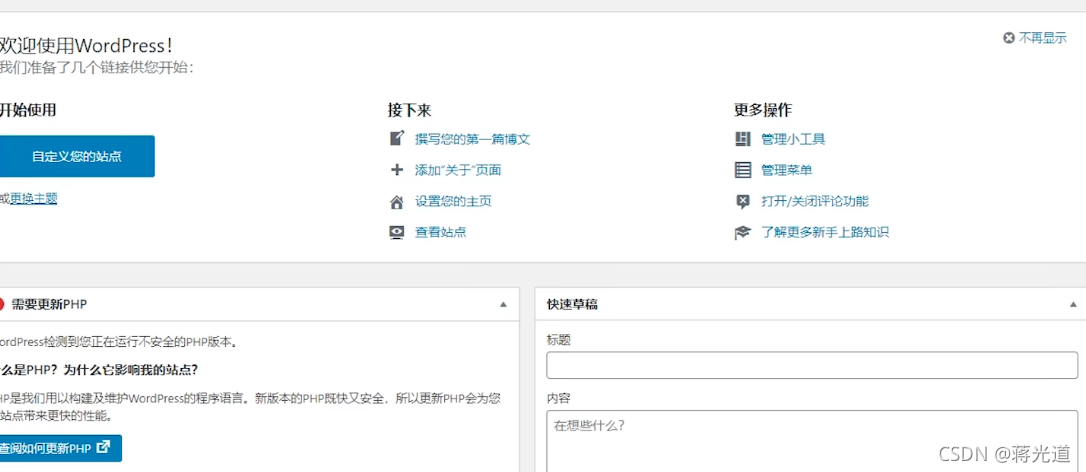Click the 快速草稿 panel heading
This screenshot has height=472, width=1086.
pos(572,304)
